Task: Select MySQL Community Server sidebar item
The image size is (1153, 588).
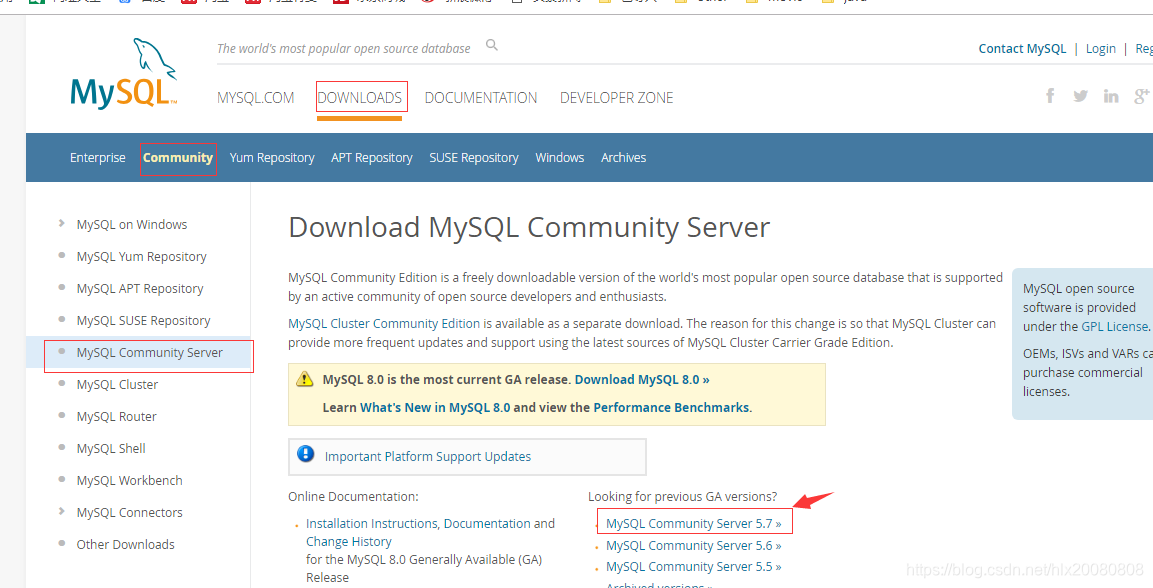Action: pyautogui.click(x=149, y=353)
